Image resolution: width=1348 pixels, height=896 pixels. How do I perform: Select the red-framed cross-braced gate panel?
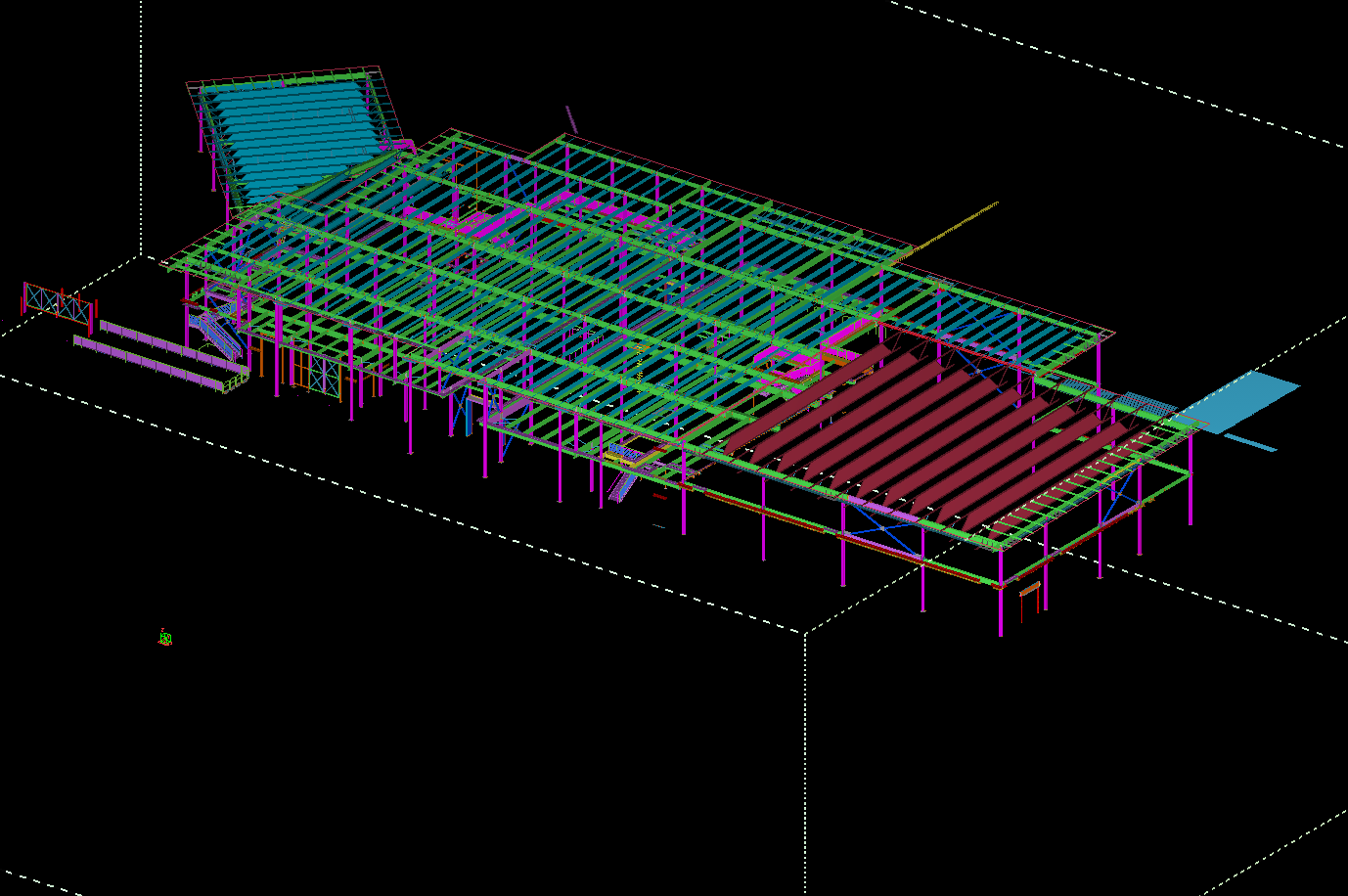tap(58, 303)
